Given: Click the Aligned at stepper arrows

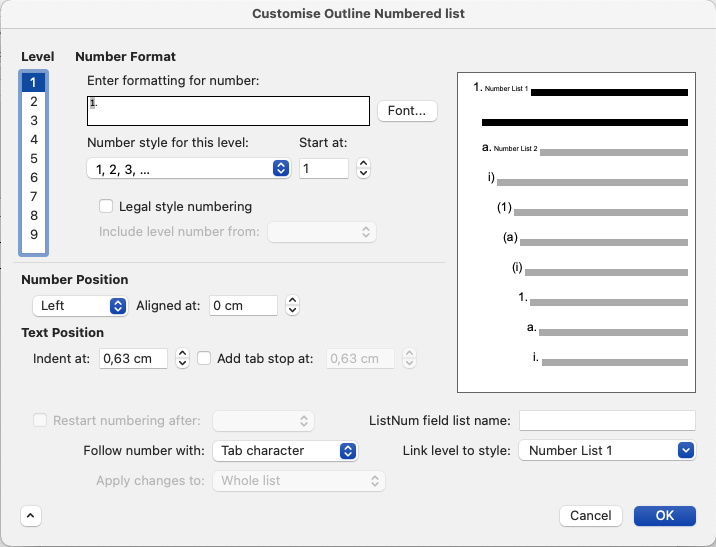Looking at the screenshot, I should (292, 305).
